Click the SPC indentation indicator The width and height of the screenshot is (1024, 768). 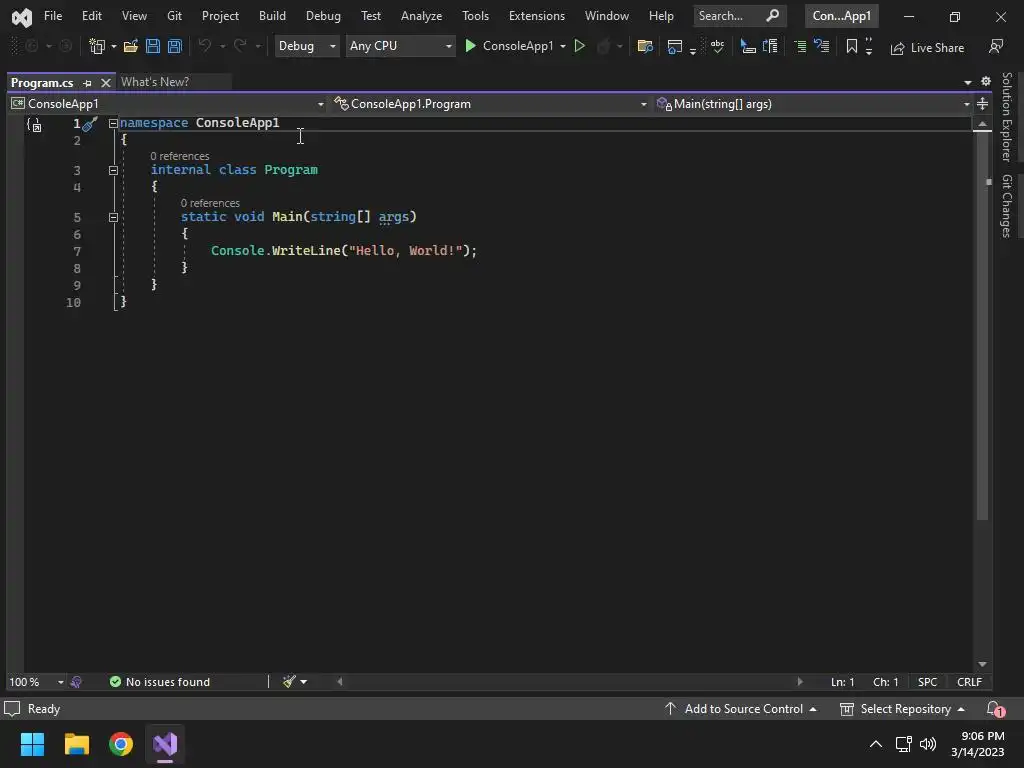pyautogui.click(x=927, y=682)
